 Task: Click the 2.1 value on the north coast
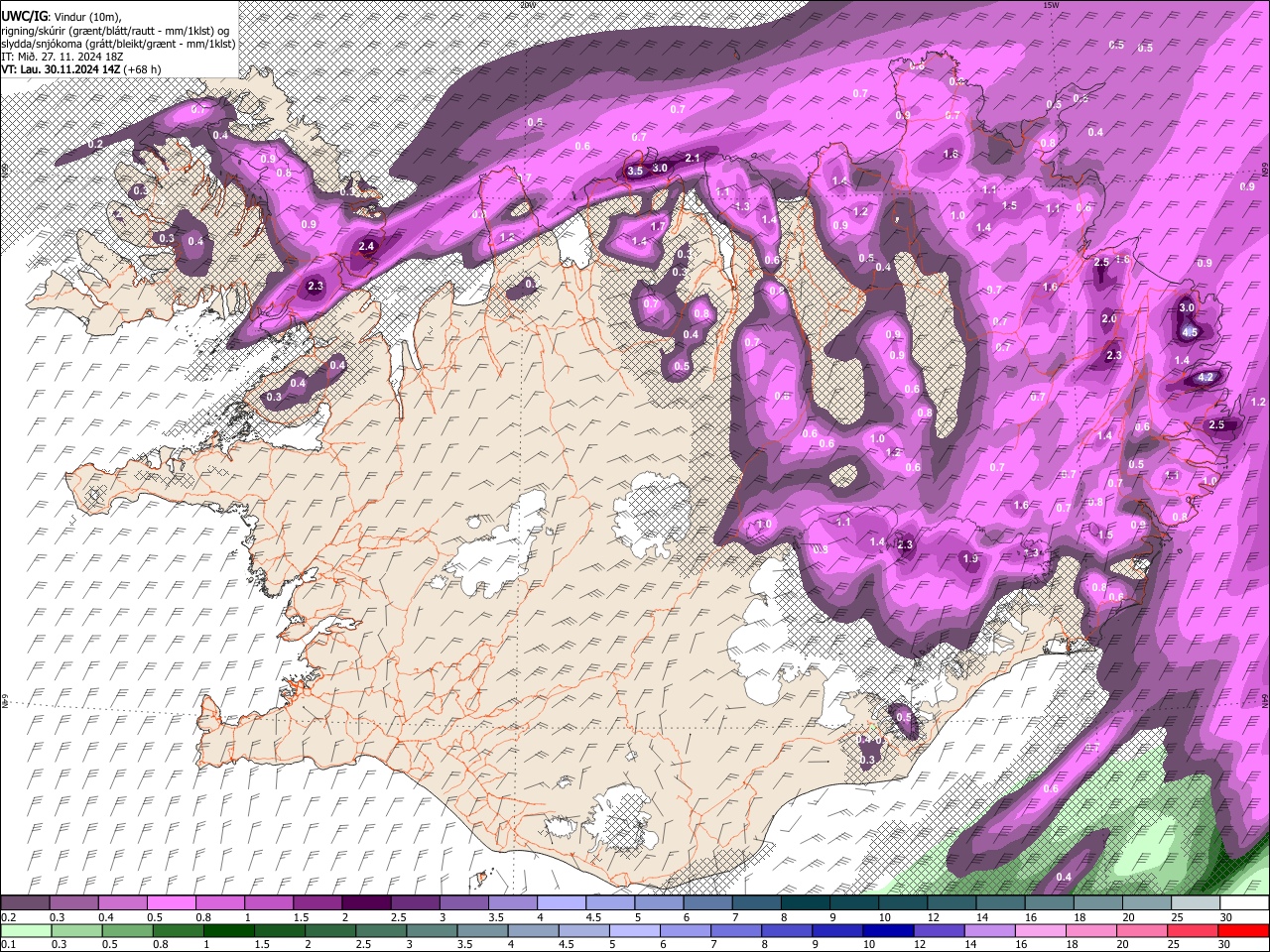[694, 159]
